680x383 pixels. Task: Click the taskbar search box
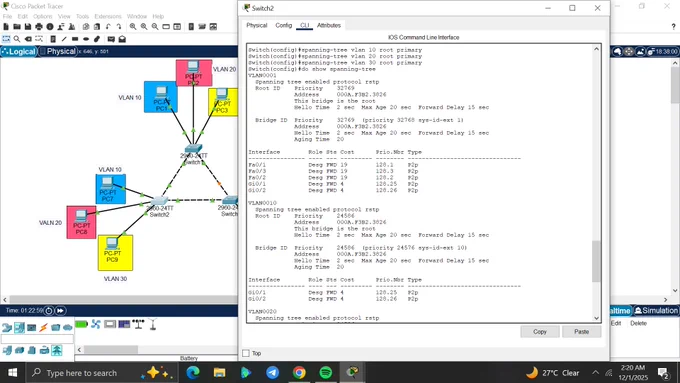tap(102, 373)
